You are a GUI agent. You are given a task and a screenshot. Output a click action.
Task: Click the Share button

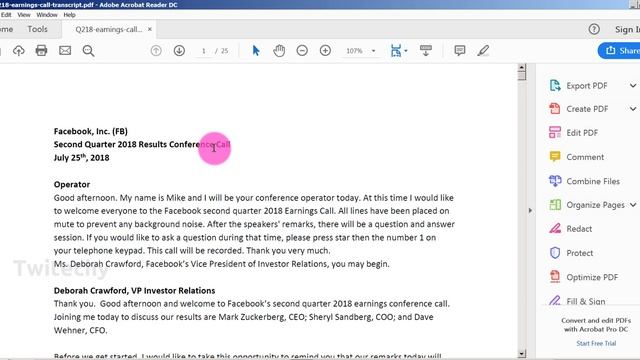[619, 51]
